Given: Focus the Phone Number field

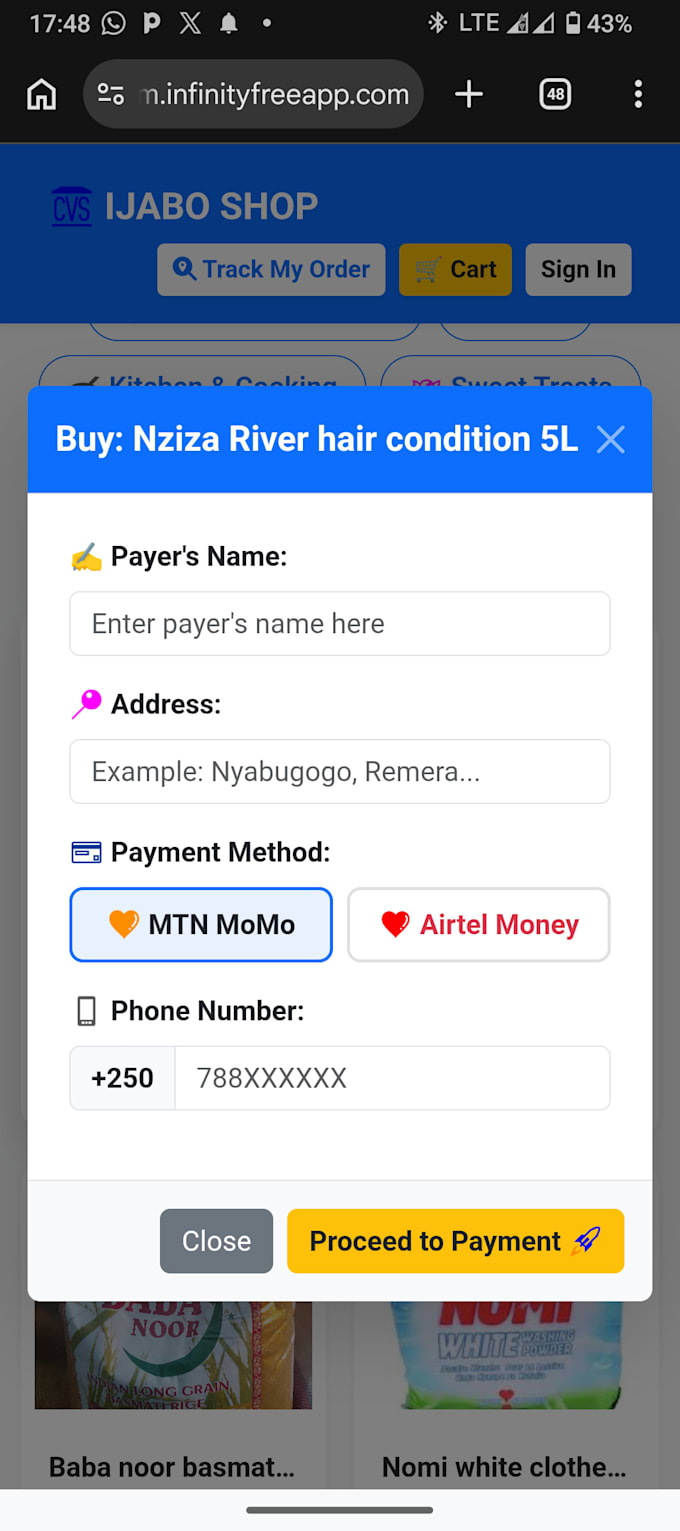Looking at the screenshot, I should tap(392, 1078).
